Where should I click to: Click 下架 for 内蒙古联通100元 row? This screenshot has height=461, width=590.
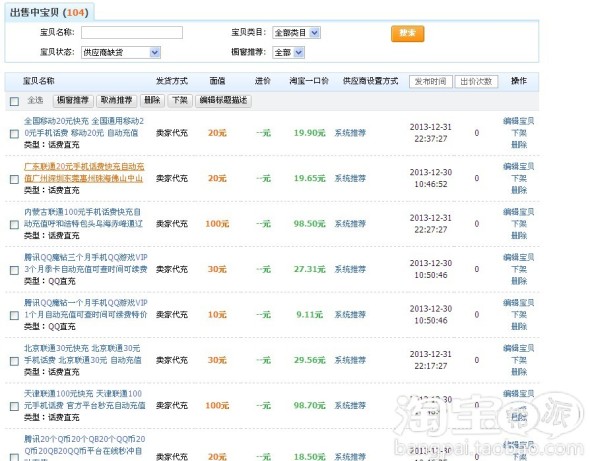click(519, 224)
